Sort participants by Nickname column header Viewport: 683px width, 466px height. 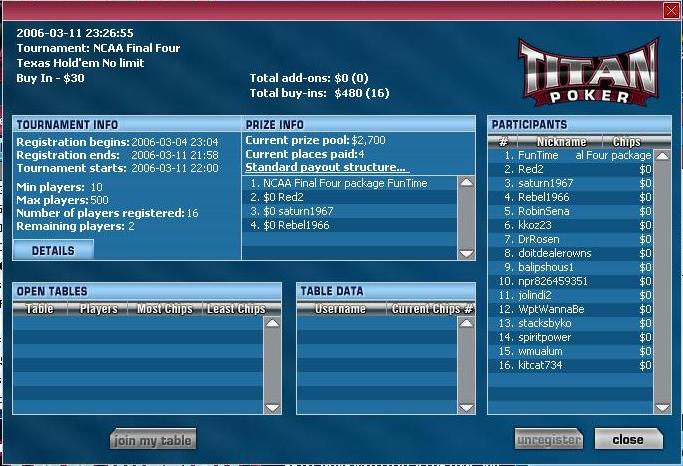(x=560, y=142)
